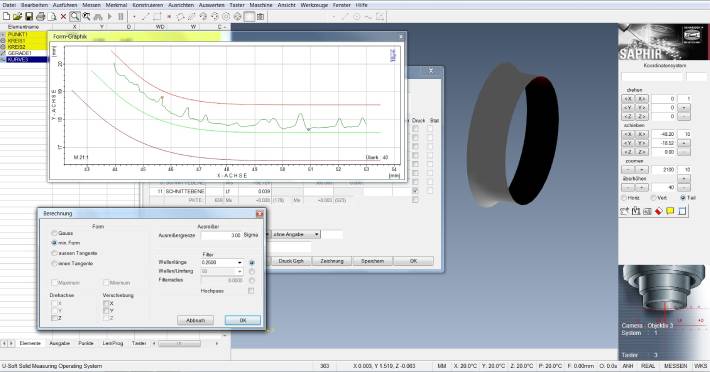
Task: Select the Wellenlänge filter radio button
Action: [x=252, y=262]
